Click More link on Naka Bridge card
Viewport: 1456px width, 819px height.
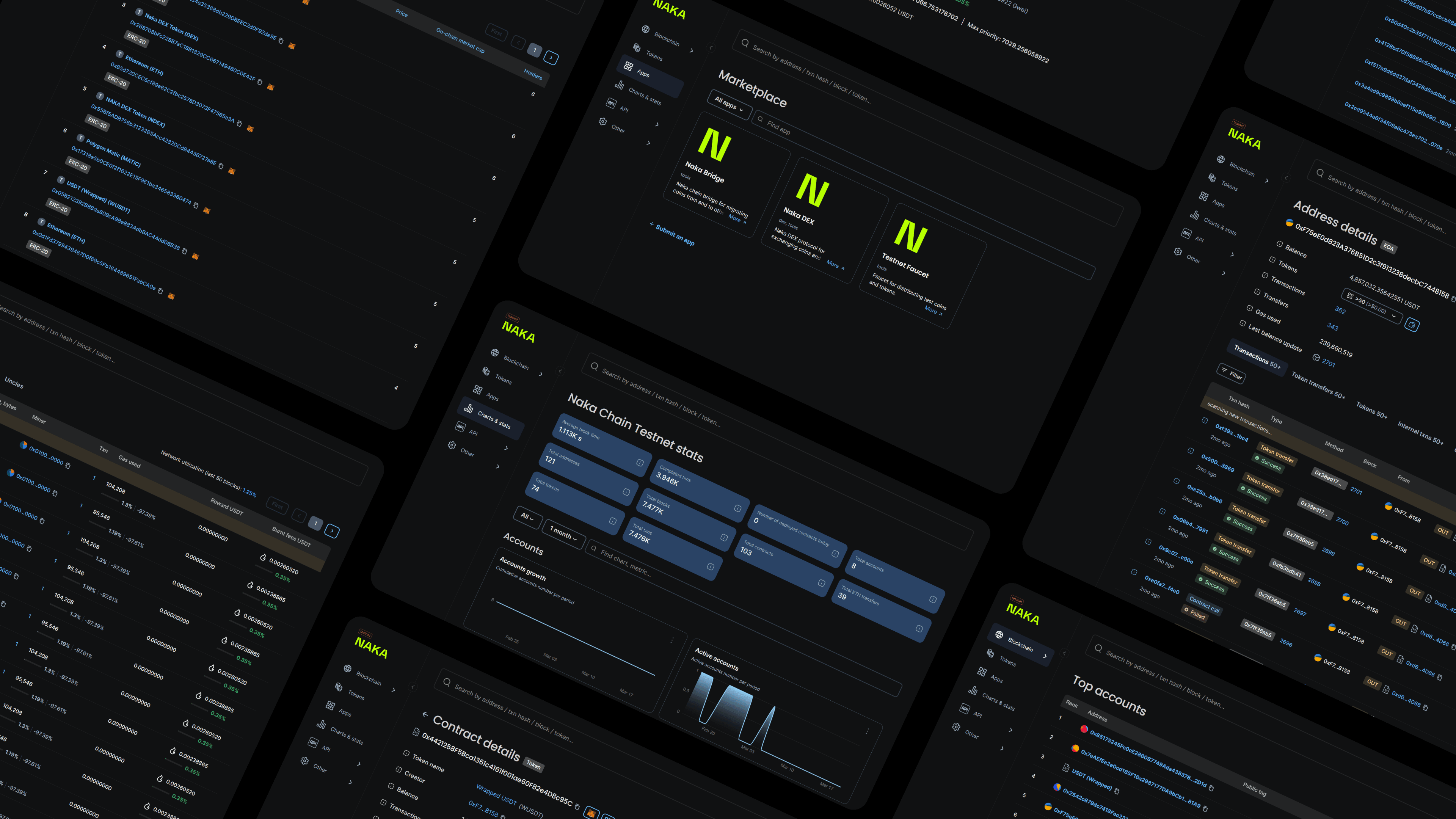737,219
